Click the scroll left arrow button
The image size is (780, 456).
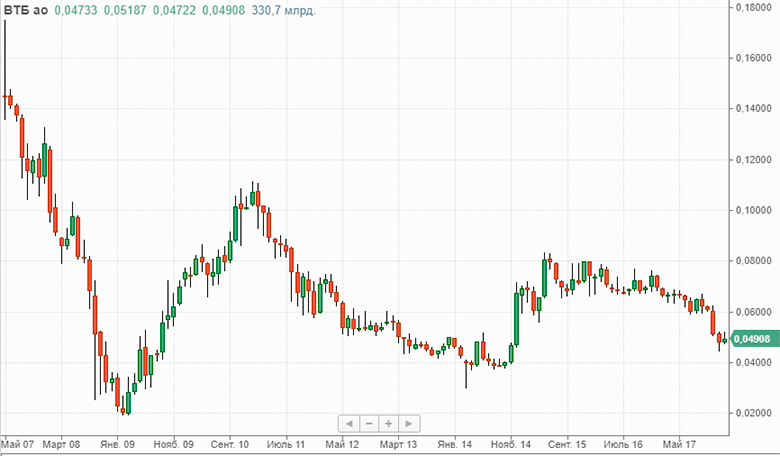pyautogui.click(x=349, y=424)
